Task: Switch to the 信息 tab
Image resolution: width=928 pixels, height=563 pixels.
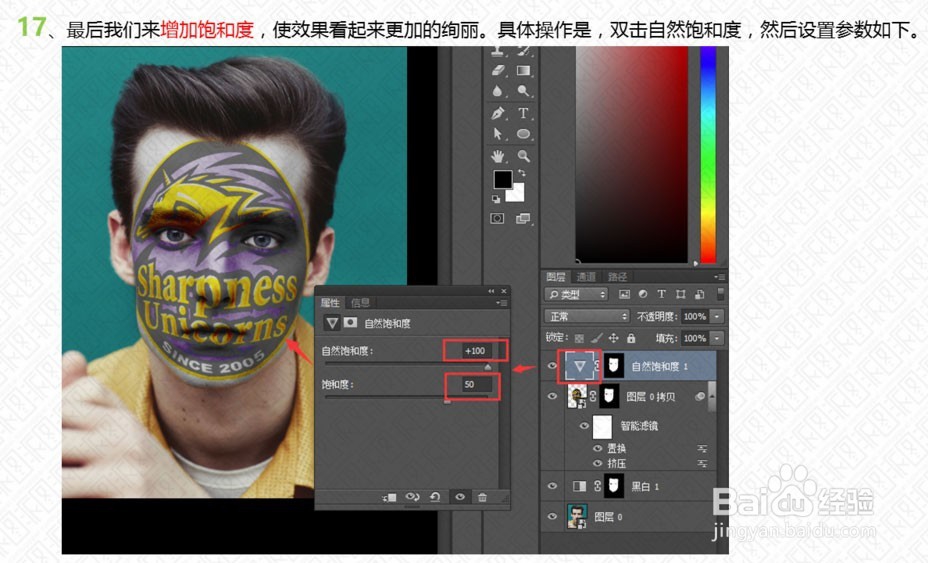Action: pyautogui.click(x=360, y=303)
